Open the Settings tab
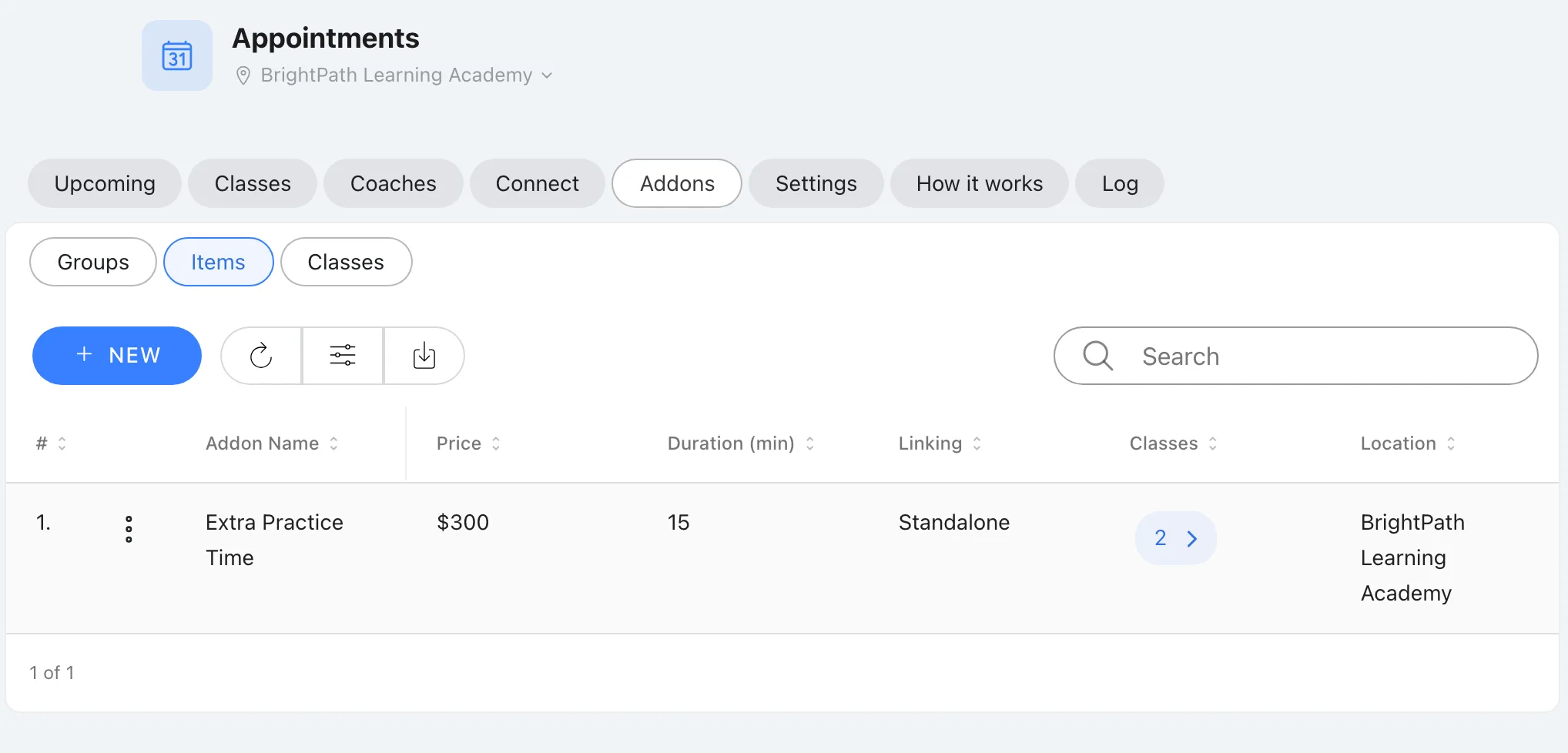This screenshot has height=753, width=1568. (x=816, y=183)
